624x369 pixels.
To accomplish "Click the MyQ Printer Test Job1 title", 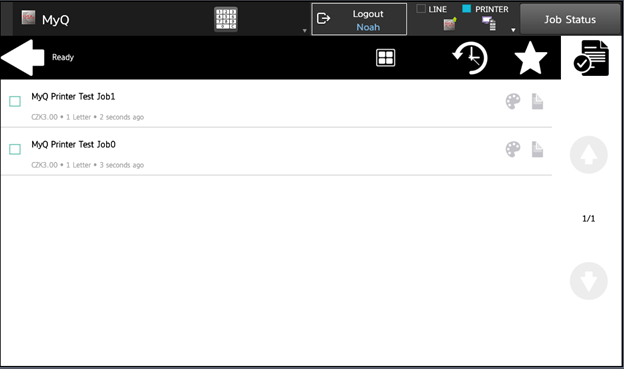I will [x=73, y=97].
